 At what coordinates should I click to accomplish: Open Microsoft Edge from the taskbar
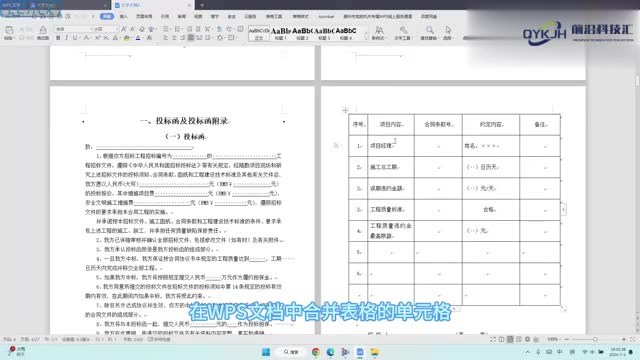[x=330, y=352]
